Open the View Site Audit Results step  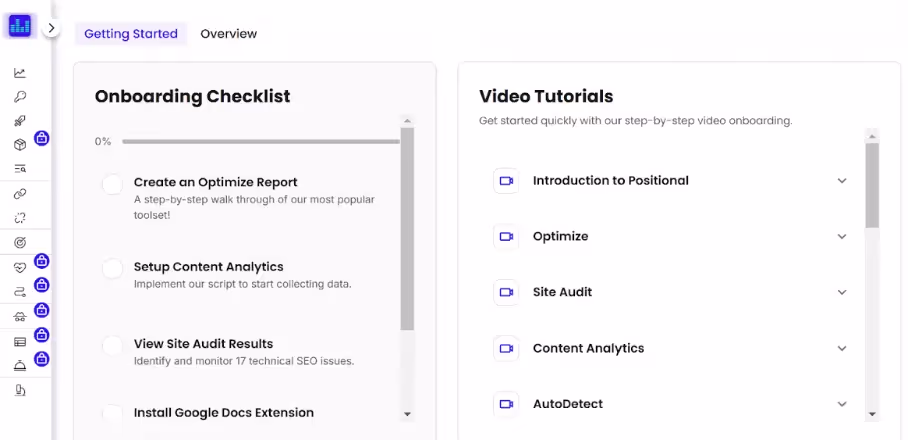[x=203, y=344]
